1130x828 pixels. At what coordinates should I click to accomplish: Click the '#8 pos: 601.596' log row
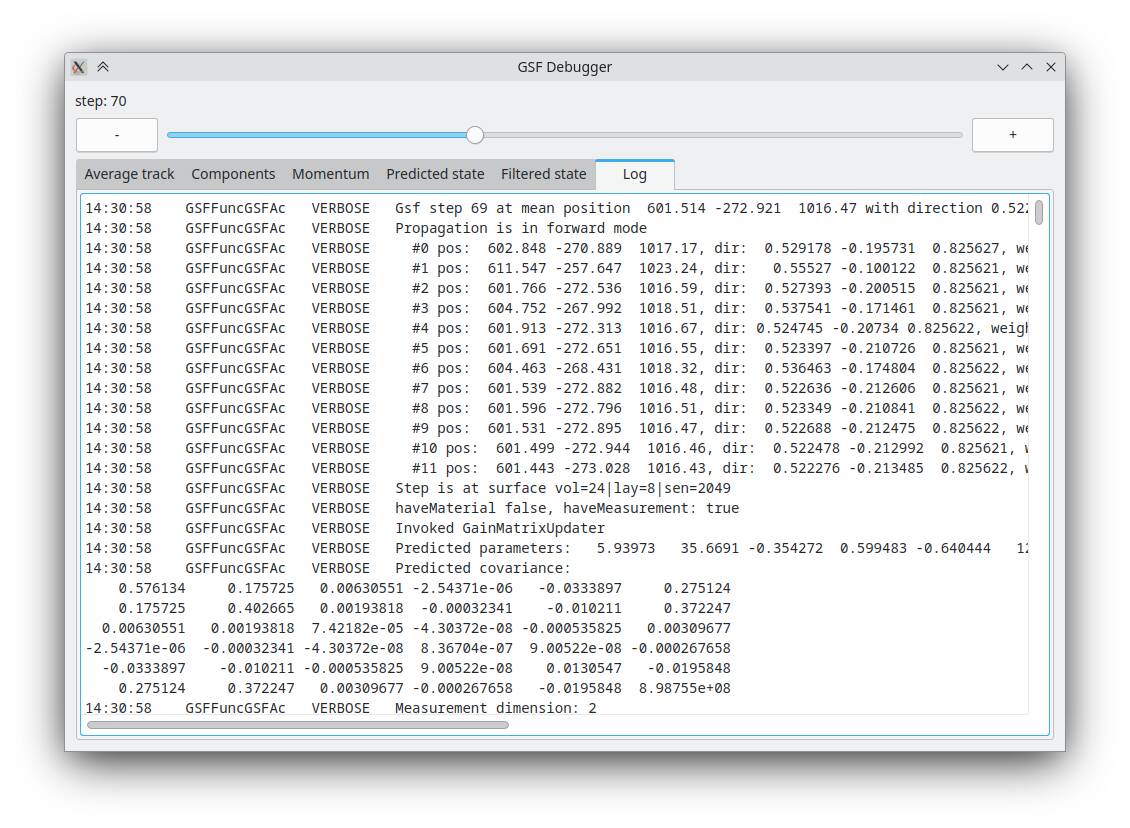pos(556,408)
